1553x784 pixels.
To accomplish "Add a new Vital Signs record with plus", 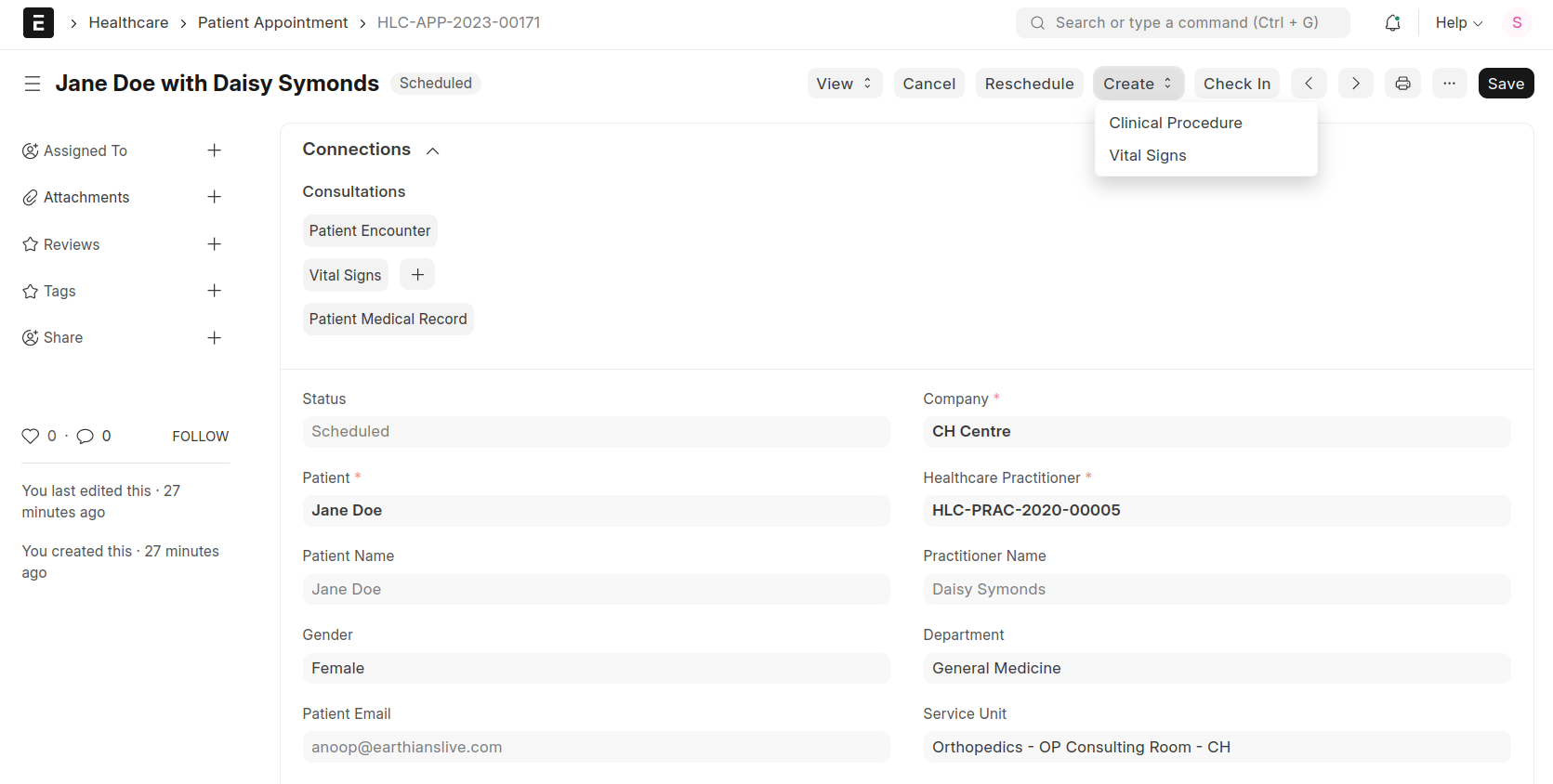I will point(417,275).
